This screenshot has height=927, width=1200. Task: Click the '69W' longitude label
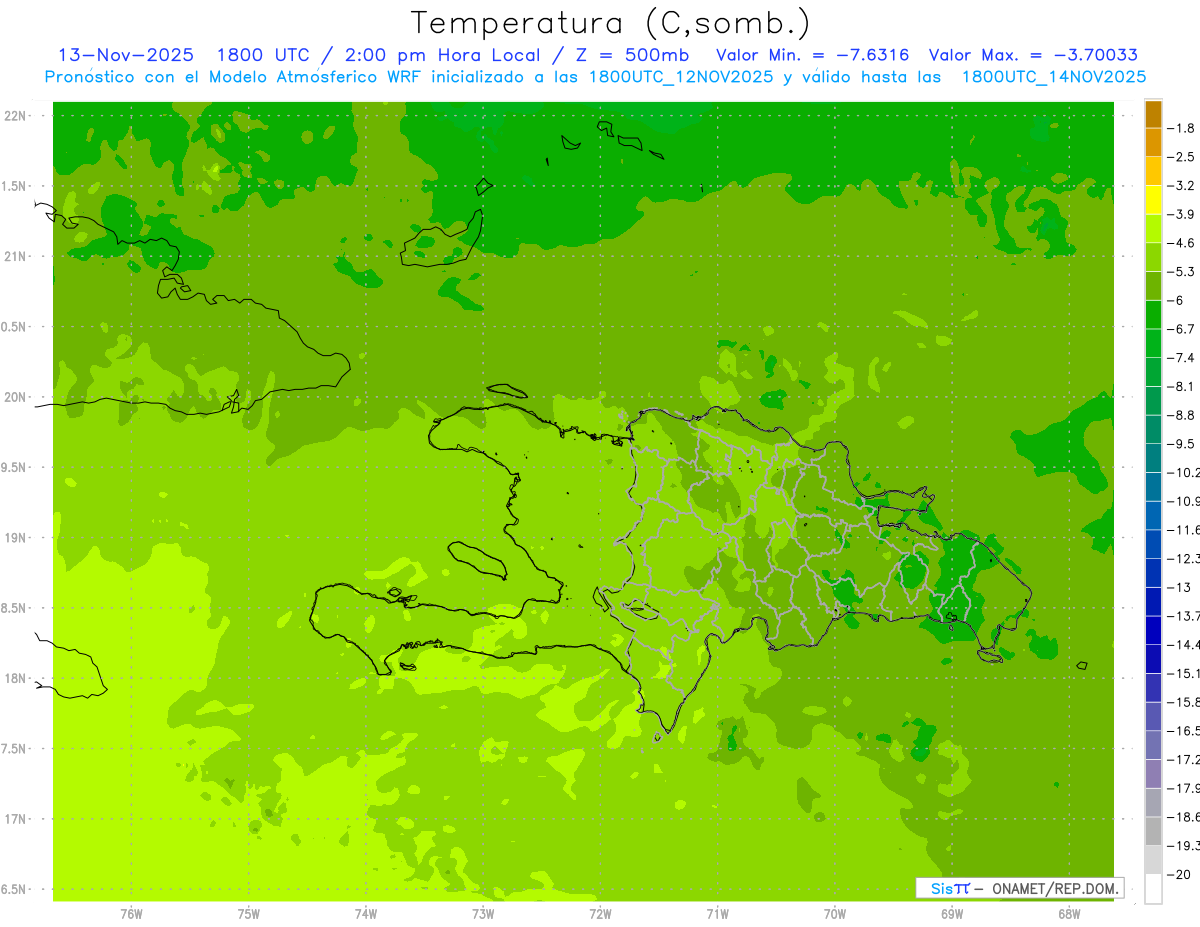[952, 913]
